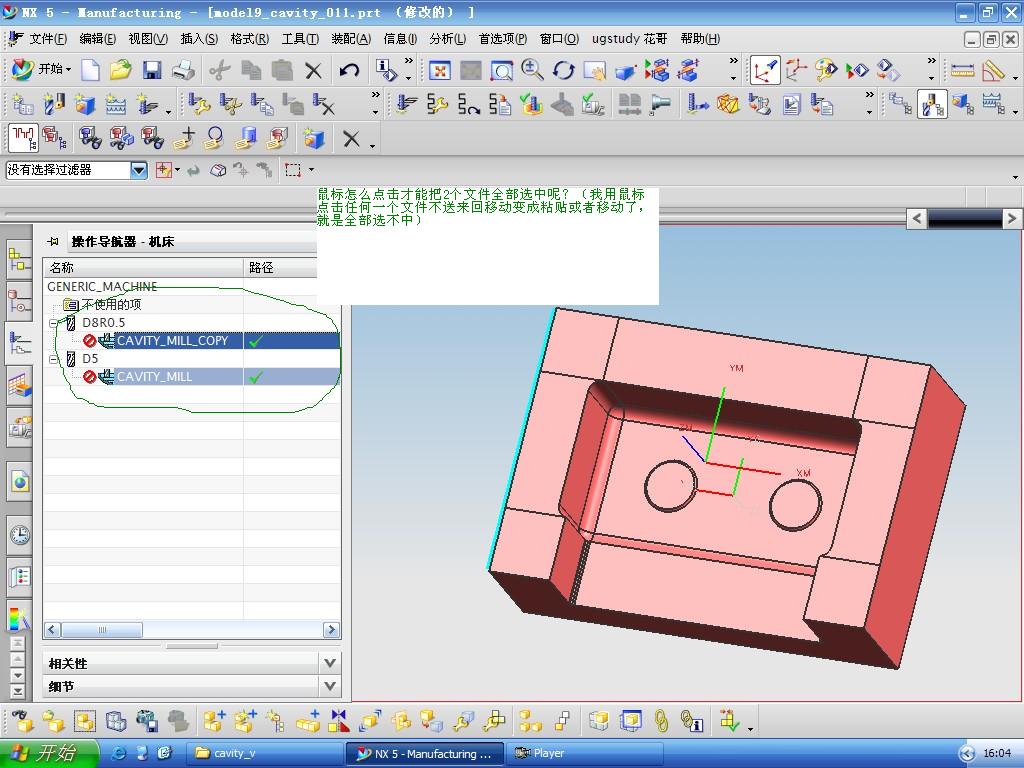Select the GENERIC_MACHINE root node
1024x768 pixels.
pos(102,286)
